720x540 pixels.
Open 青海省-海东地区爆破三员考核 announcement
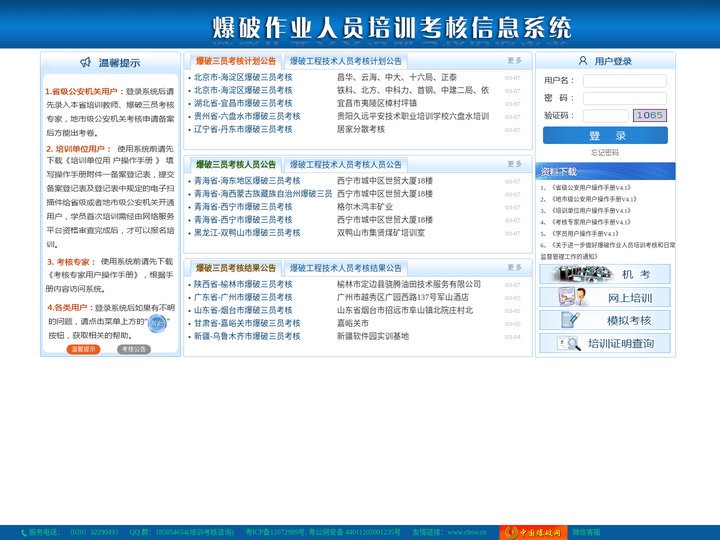tap(247, 180)
